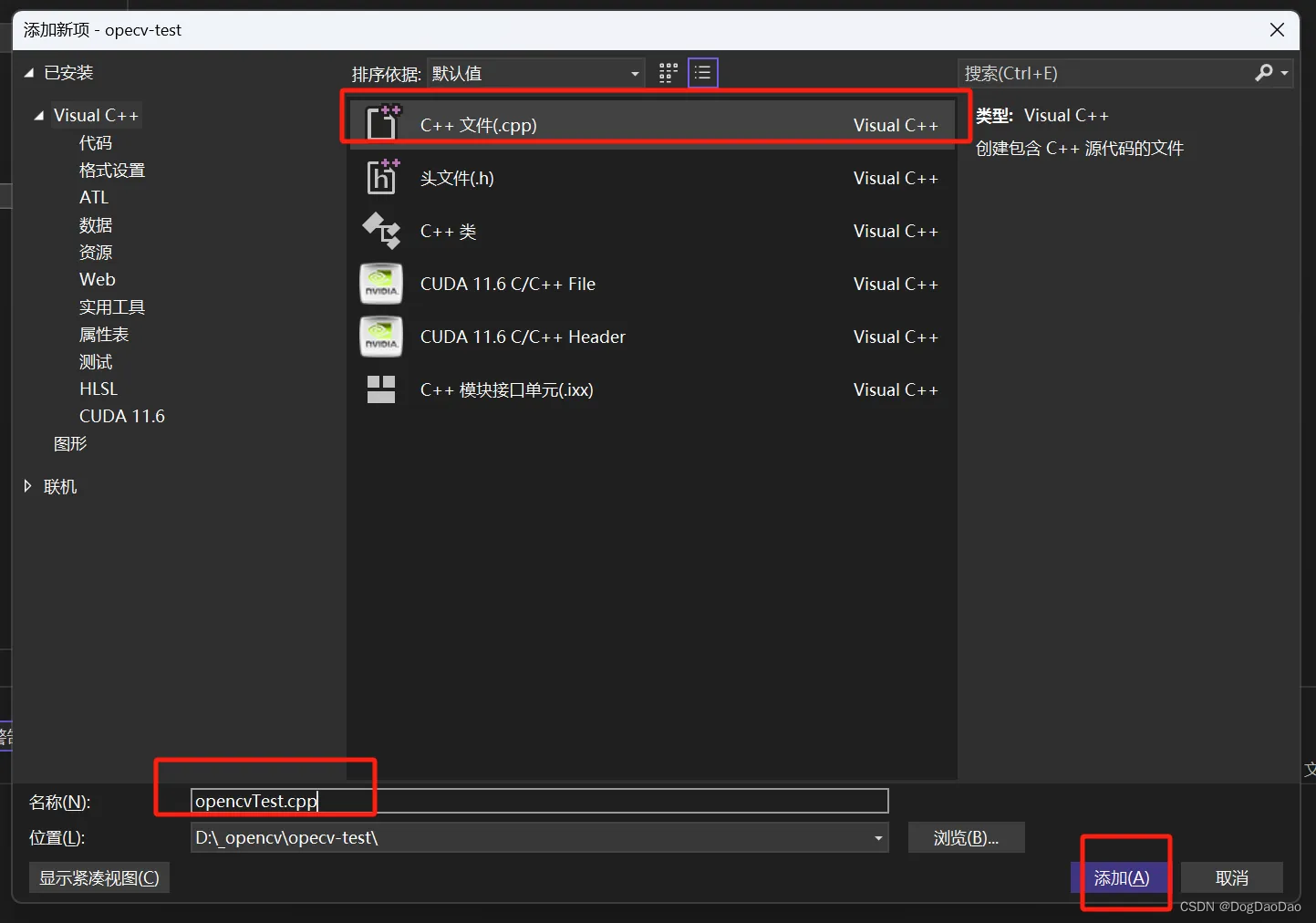Screen dimensions: 1316x923
Task: Collapse the 已安装 tree section
Action: click(28, 73)
